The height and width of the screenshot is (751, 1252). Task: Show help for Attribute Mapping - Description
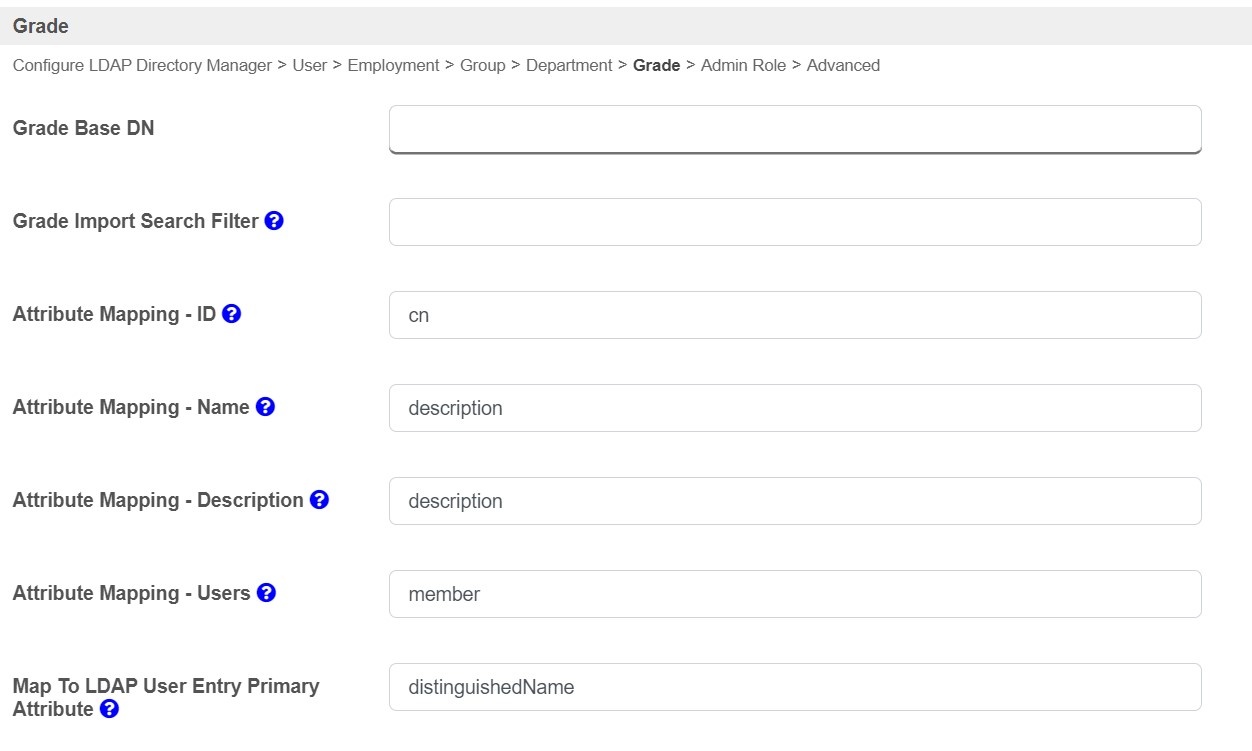pyautogui.click(x=319, y=500)
